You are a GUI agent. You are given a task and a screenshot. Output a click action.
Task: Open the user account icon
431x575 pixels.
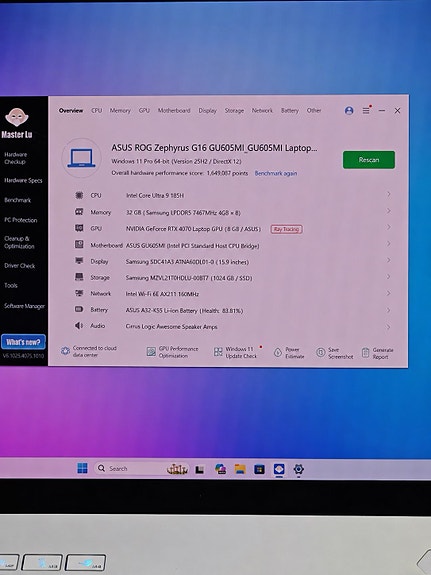[349, 110]
